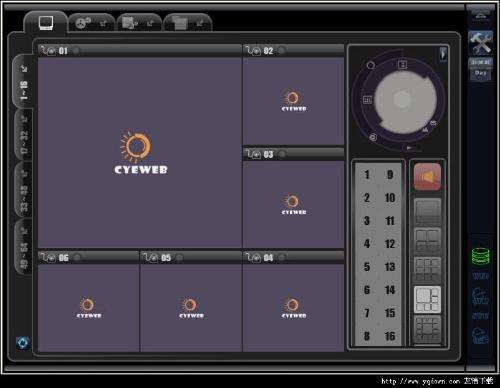Switch to the live monitor tab
Screen dimensions: 500x388
tap(46, 23)
